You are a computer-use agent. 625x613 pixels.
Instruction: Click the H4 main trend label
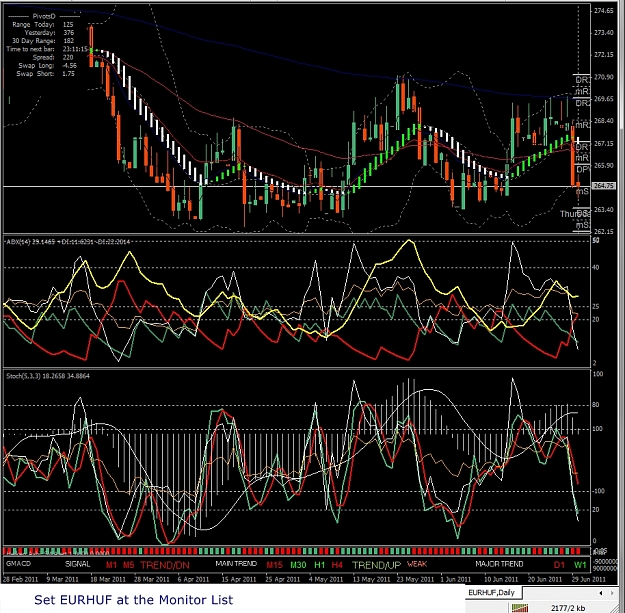[x=337, y=564]
